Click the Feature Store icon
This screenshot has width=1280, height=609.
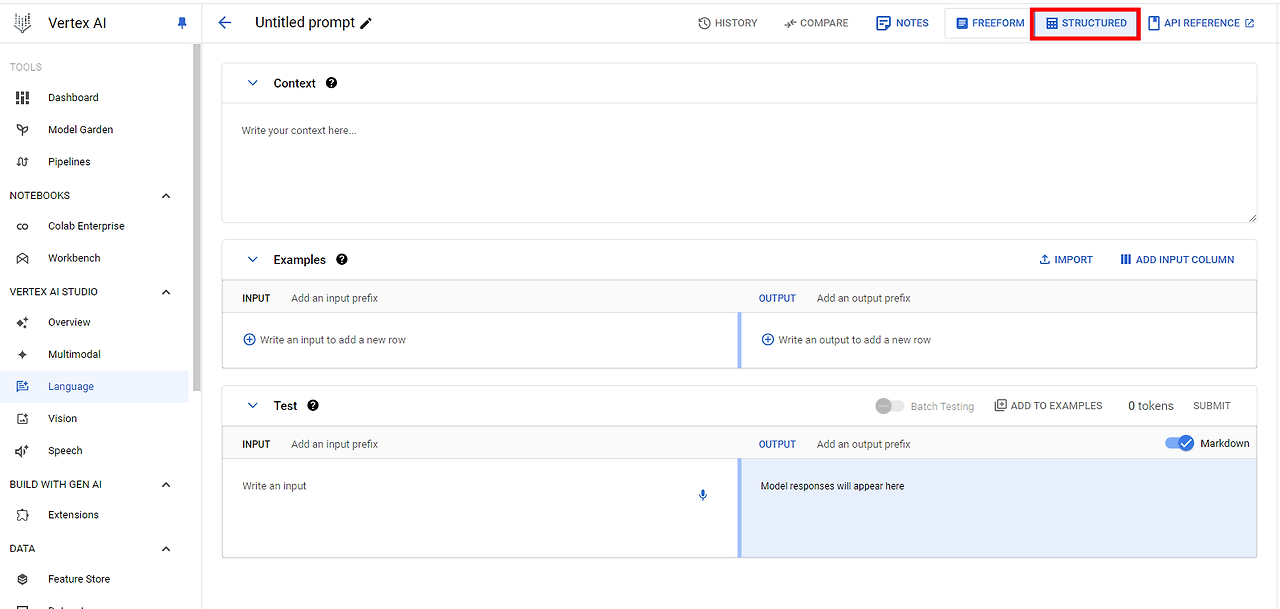pyautogui.click(x=23, y=579)
